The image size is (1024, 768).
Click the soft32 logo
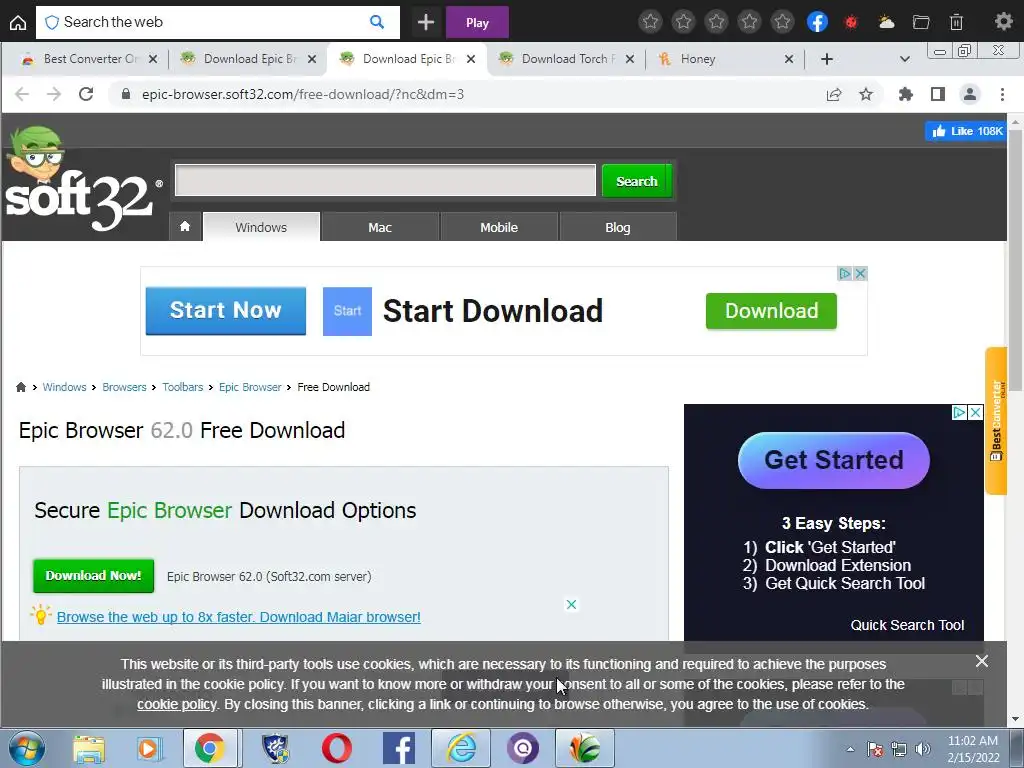(82, 180)
